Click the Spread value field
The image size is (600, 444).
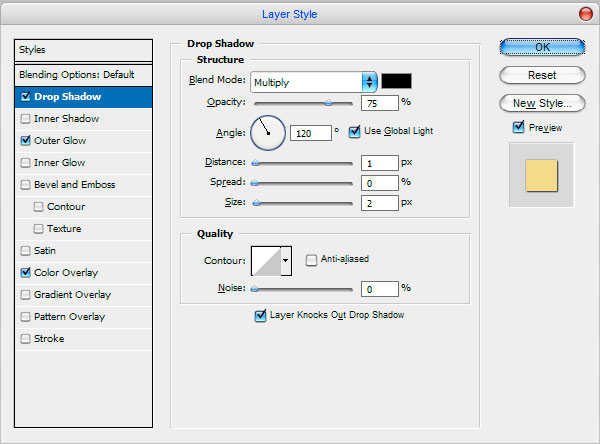pyautogui.click(x=380, y=183)
